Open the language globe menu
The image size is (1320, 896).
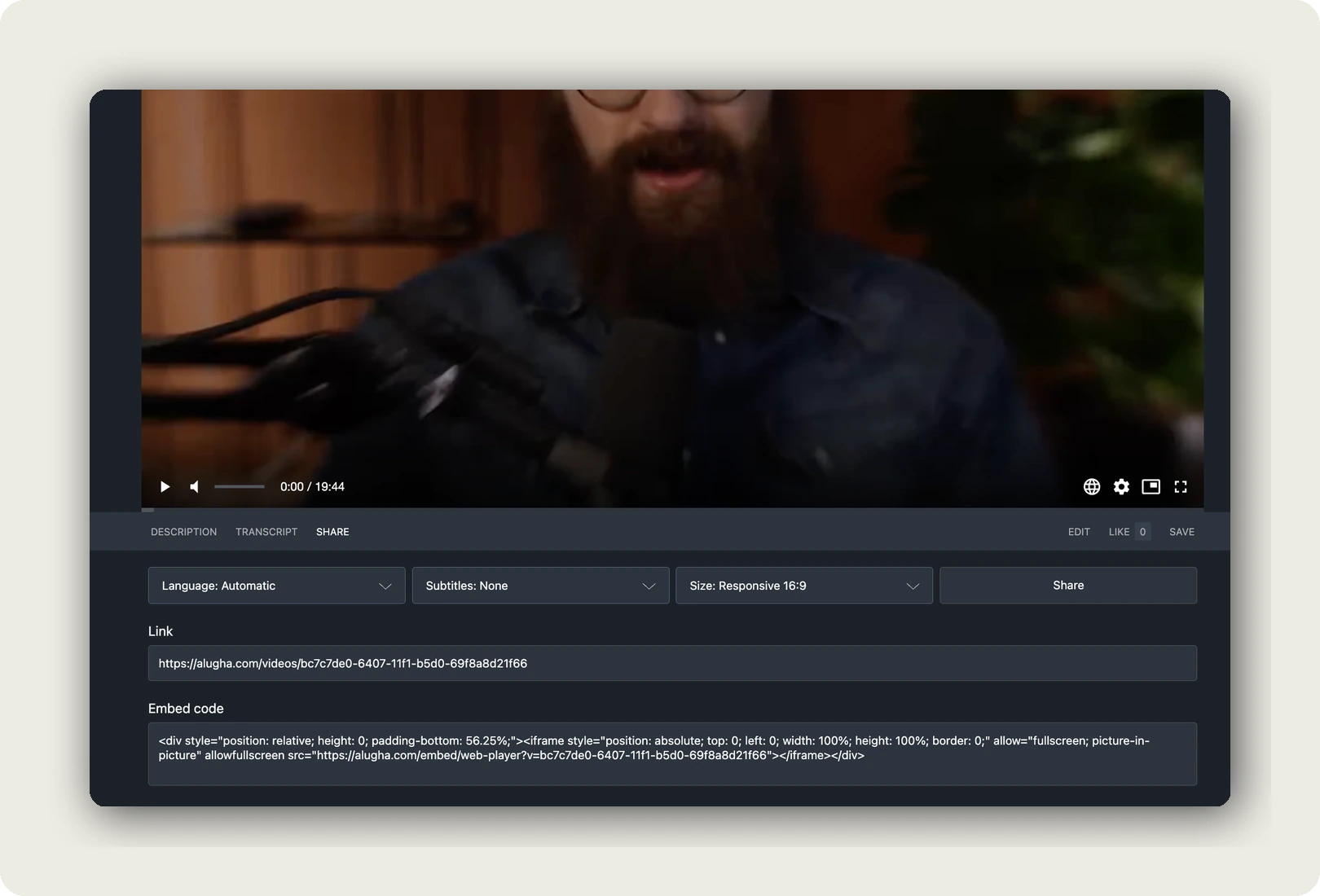pyautogui.click(x=1092, y=486)
